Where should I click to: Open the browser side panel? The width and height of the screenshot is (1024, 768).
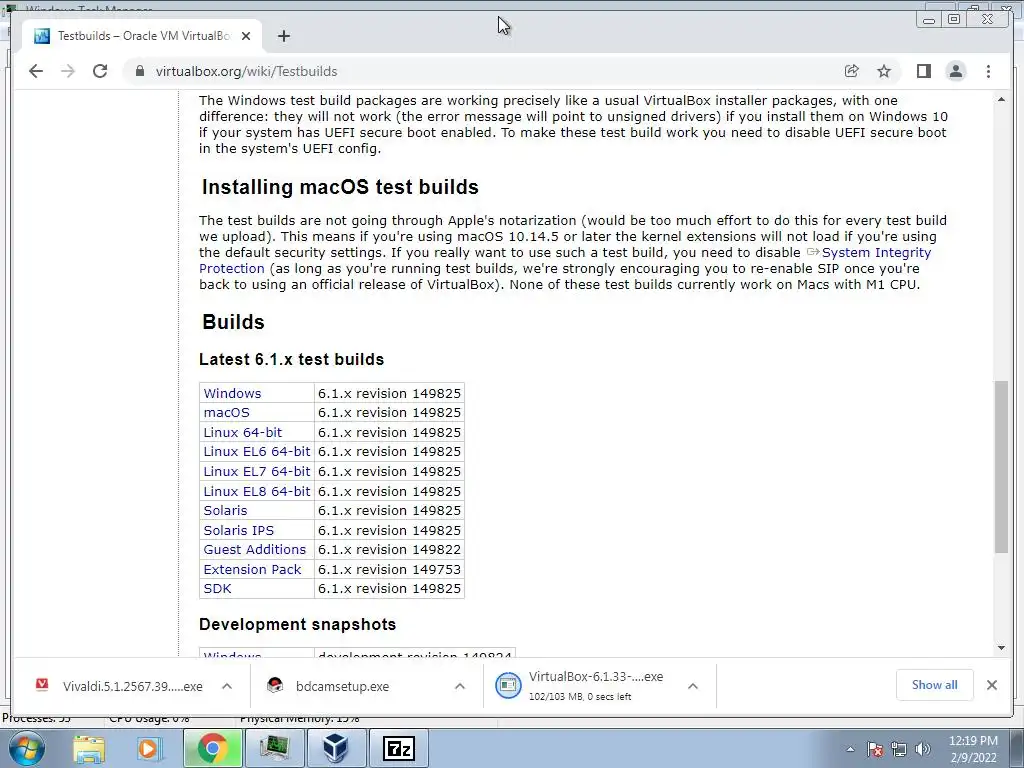(x=923, y=71)
